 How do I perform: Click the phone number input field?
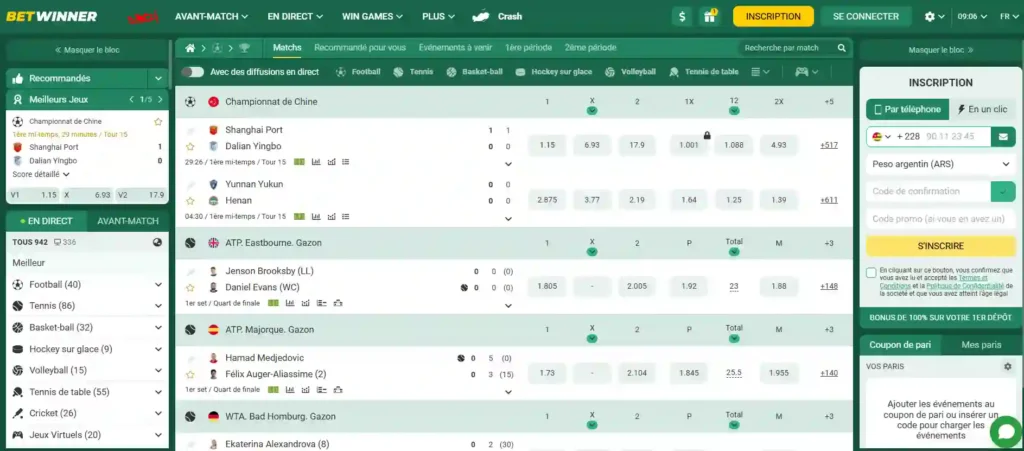point(956,136)
